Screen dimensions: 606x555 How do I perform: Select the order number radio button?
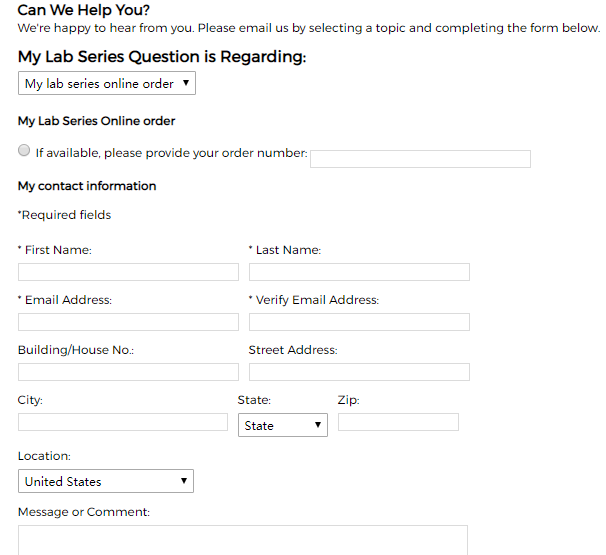click(24, 150)
